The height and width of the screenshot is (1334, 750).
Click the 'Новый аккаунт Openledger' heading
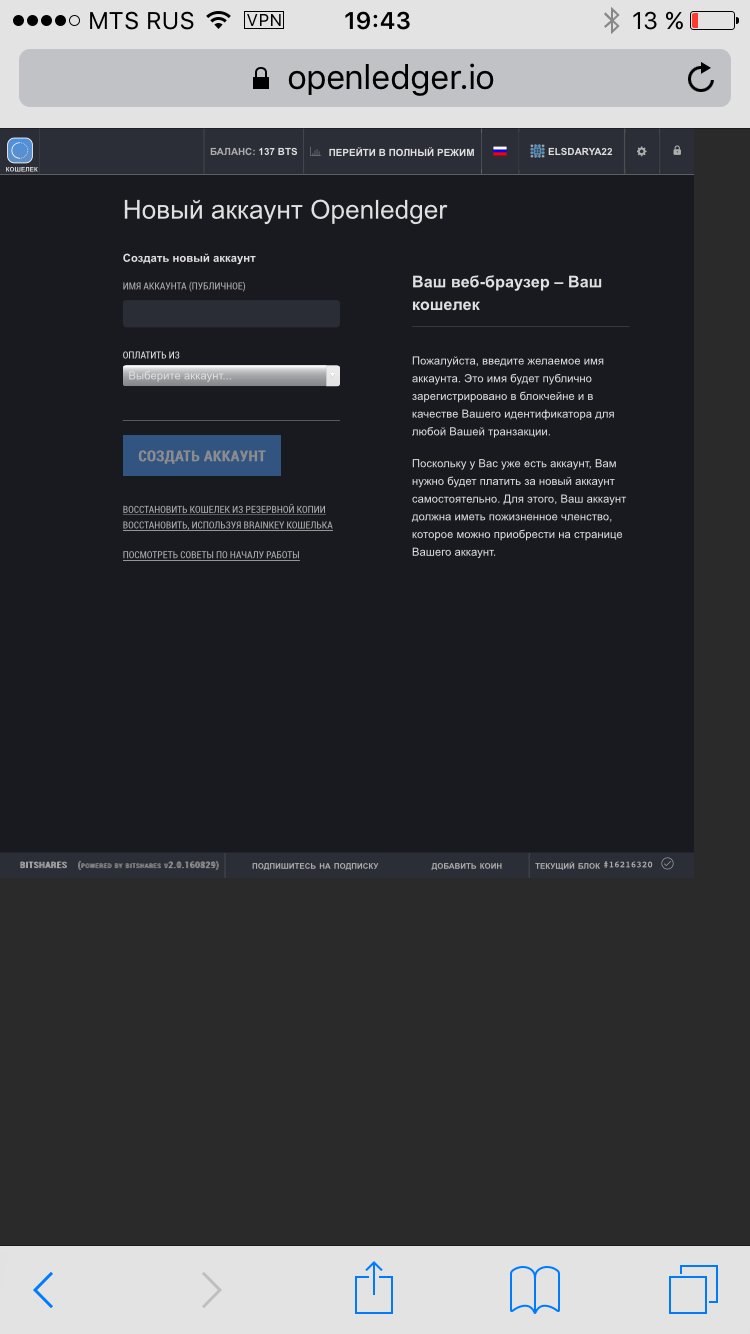click(x=285, y=210)
